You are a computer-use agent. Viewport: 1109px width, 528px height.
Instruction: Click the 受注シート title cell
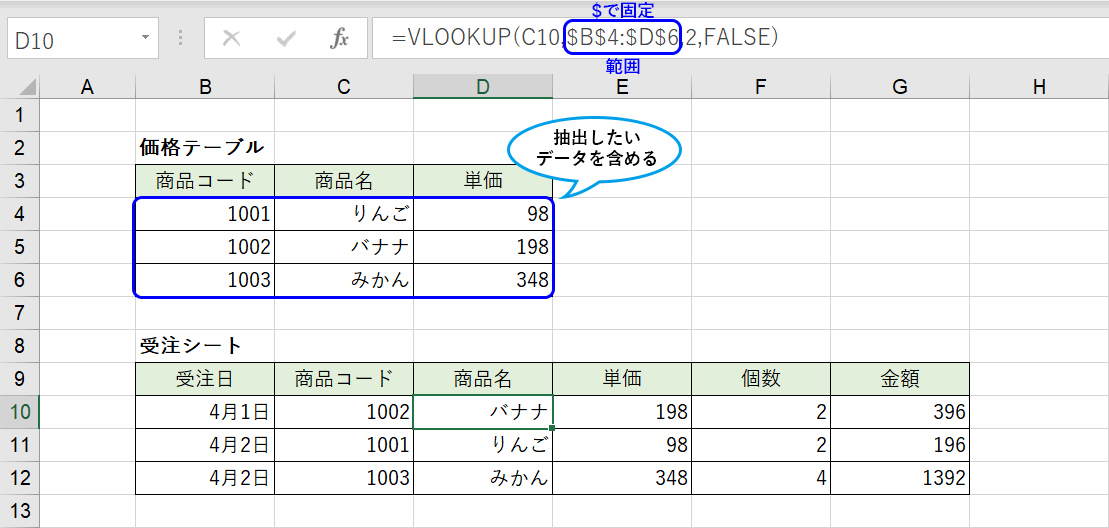coord(192,346)
